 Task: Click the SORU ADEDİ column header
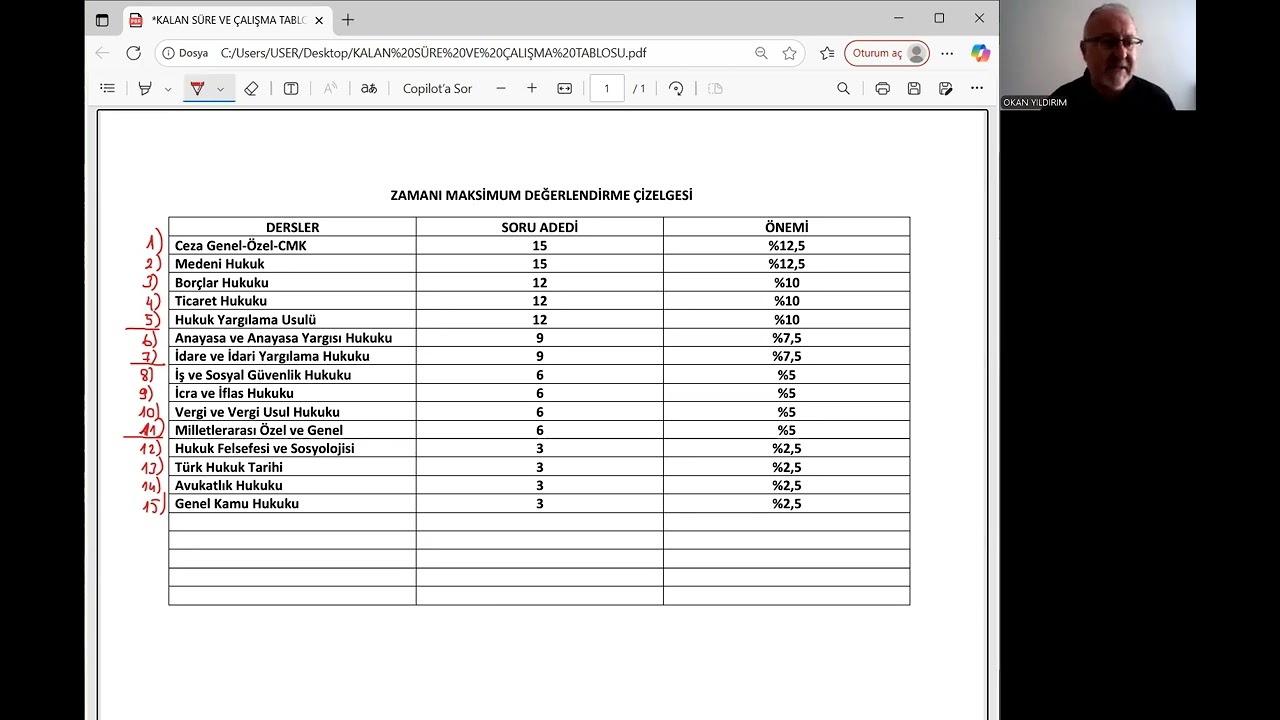click(x=540, y=227)
